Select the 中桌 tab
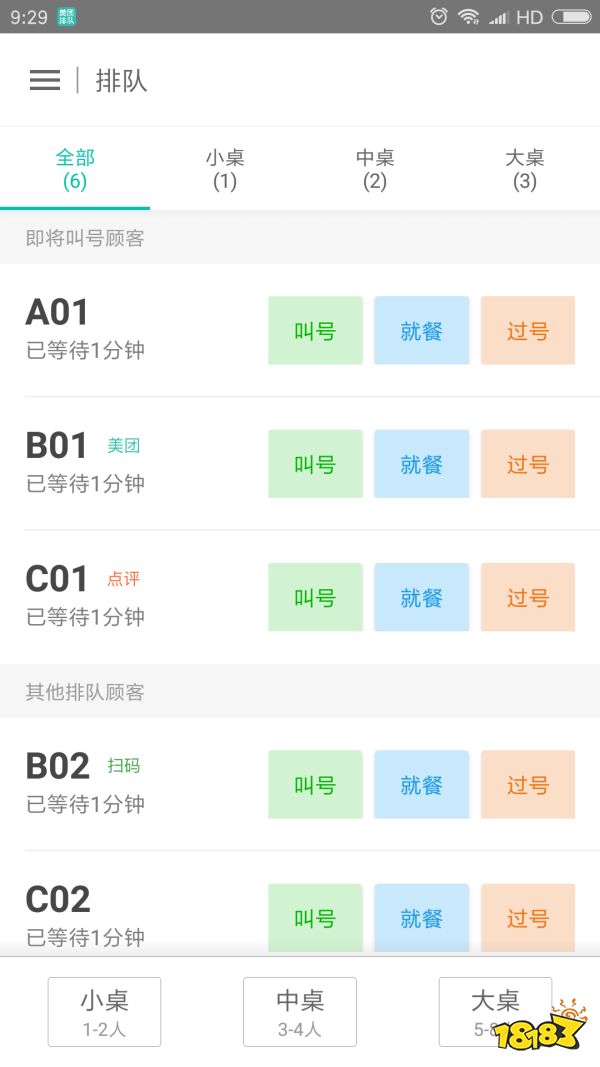The height and width of the screenshot is (1067, 600). [x=375, y=169]
